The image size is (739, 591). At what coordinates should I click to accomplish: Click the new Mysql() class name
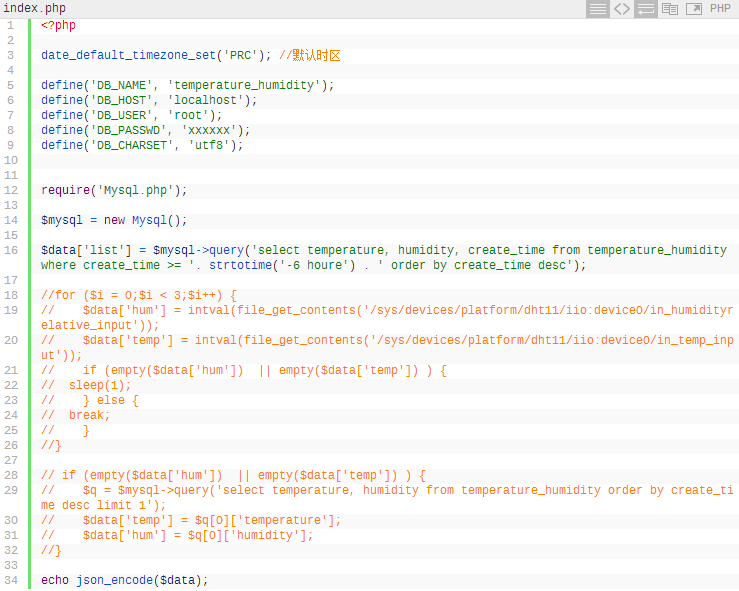point(149,221)
